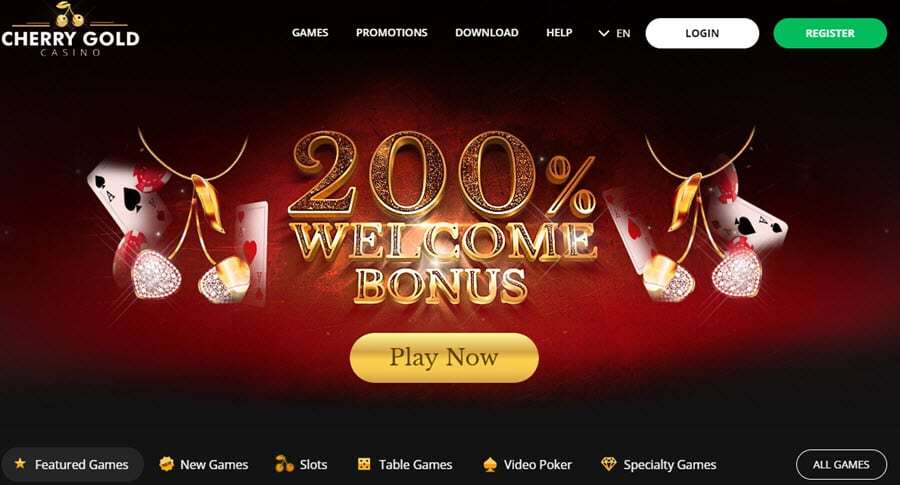Click the 200% Welcome Bonus banner
This screenshot has height=485, width=900.
(444, 218)
